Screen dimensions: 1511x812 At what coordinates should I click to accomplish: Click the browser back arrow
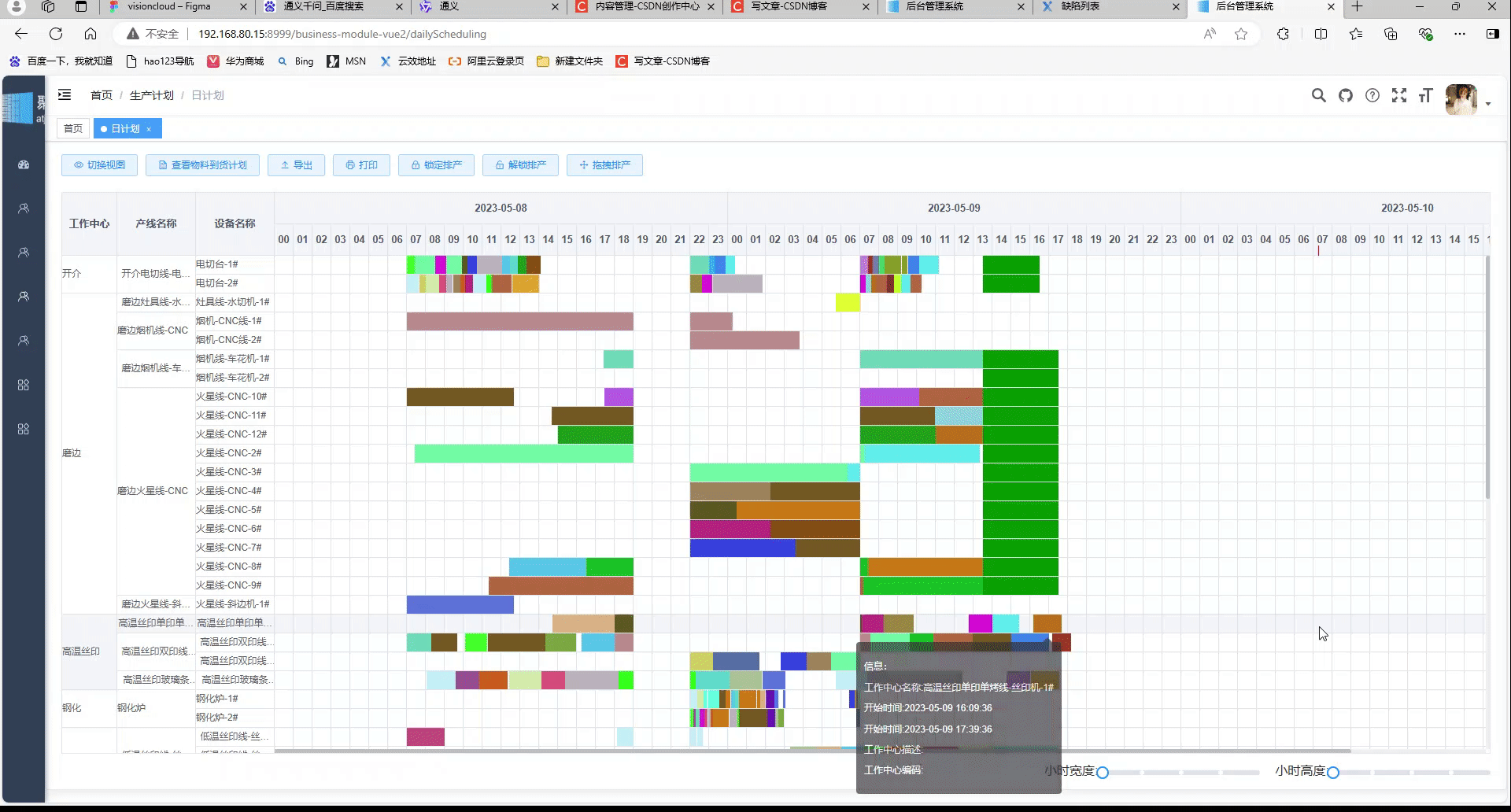tap(21, 34)
